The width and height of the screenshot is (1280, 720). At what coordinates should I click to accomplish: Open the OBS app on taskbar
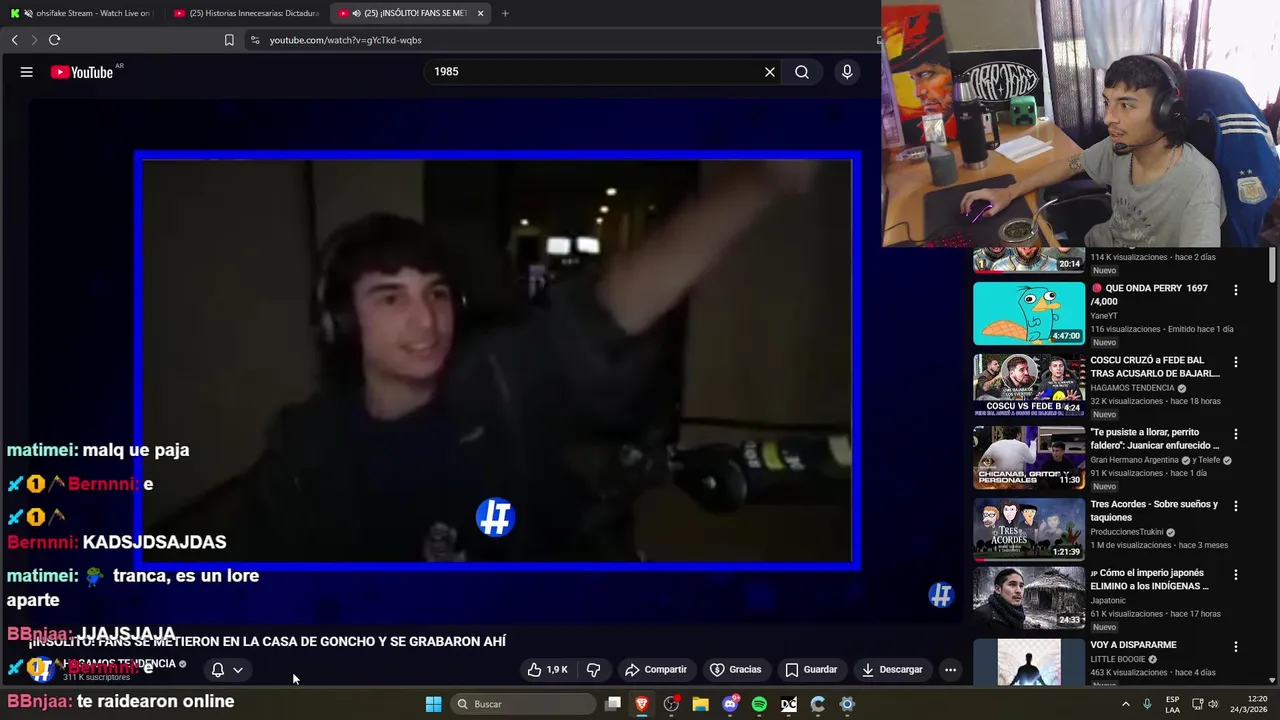[x=671, y=704]
